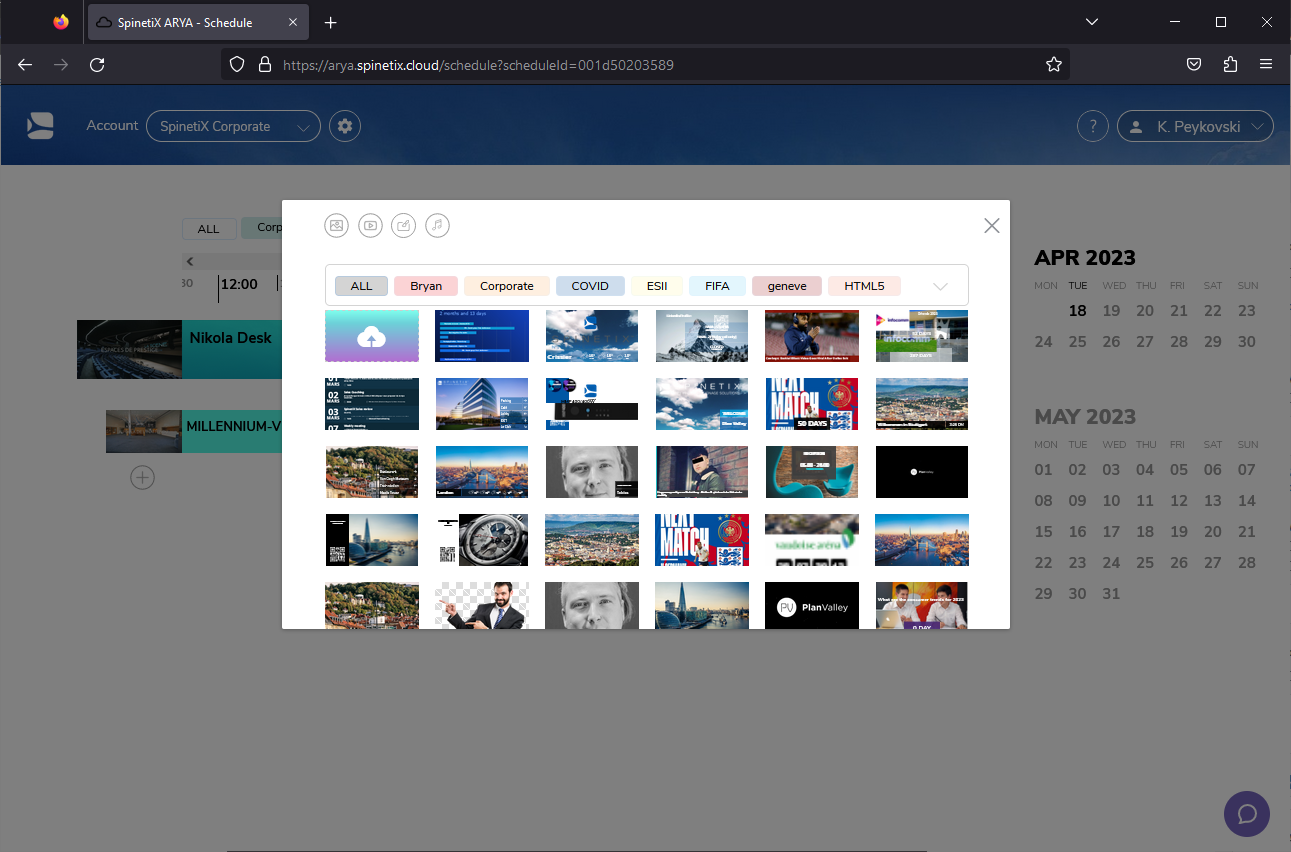Expand the tag filter list chevron
This screenshot has width=1291, height=852.
click(940, 286)
